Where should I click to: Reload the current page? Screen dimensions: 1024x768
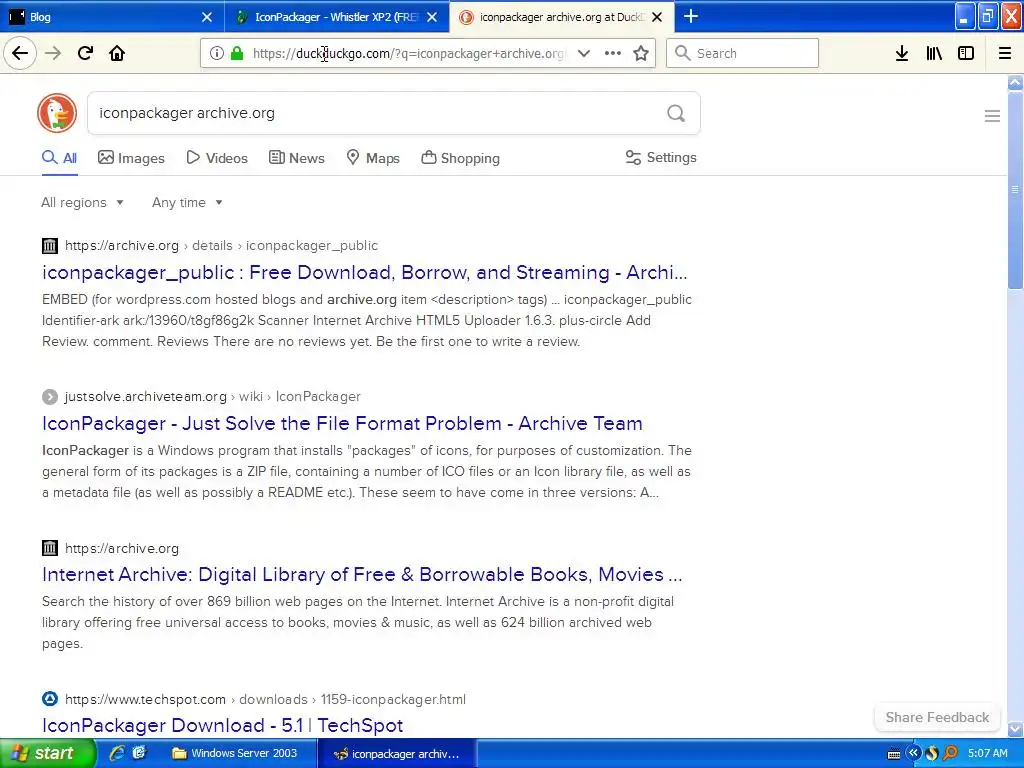click(x=86, y=53)
